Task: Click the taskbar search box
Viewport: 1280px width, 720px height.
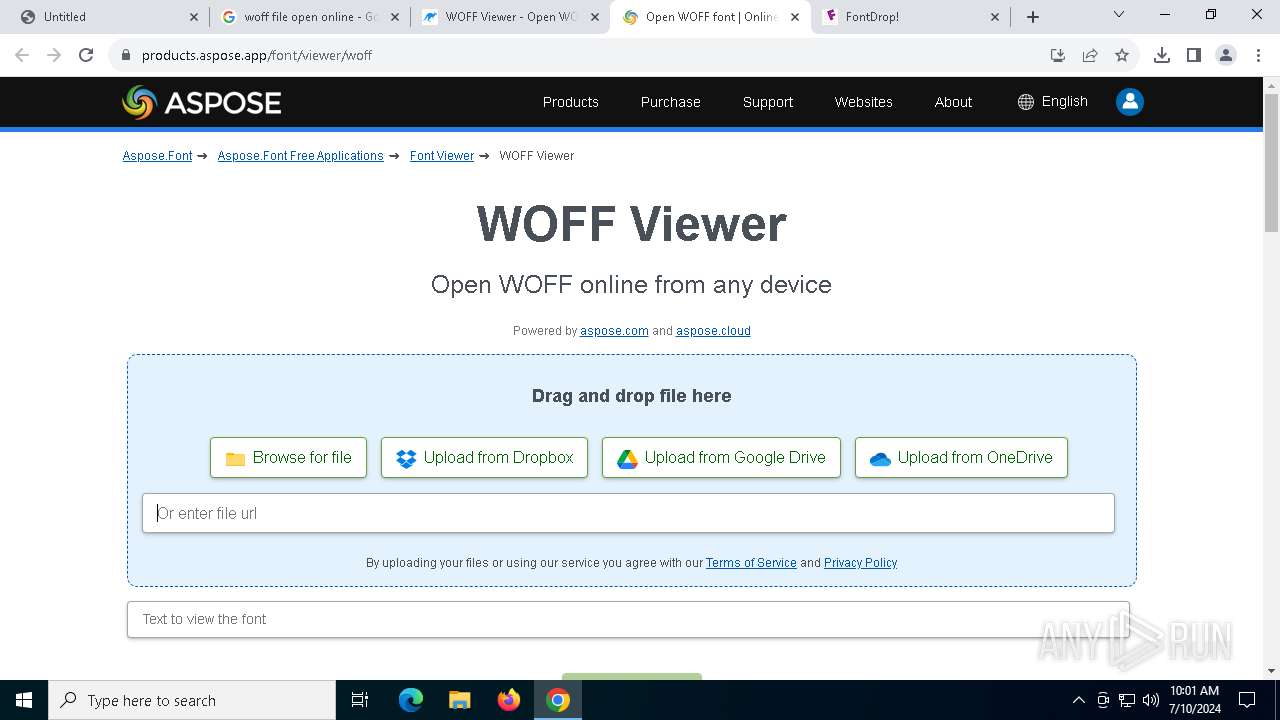Action: (192, 700)
